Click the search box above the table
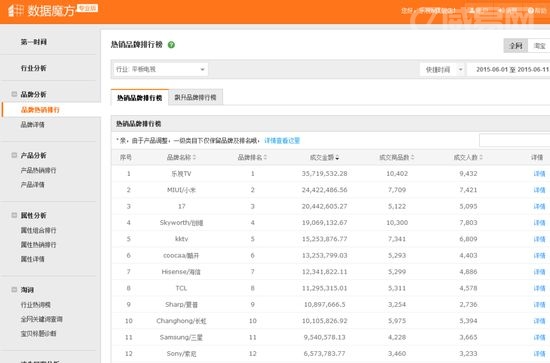550x363 pixels. pyautogui.click(x=515, y=141)
